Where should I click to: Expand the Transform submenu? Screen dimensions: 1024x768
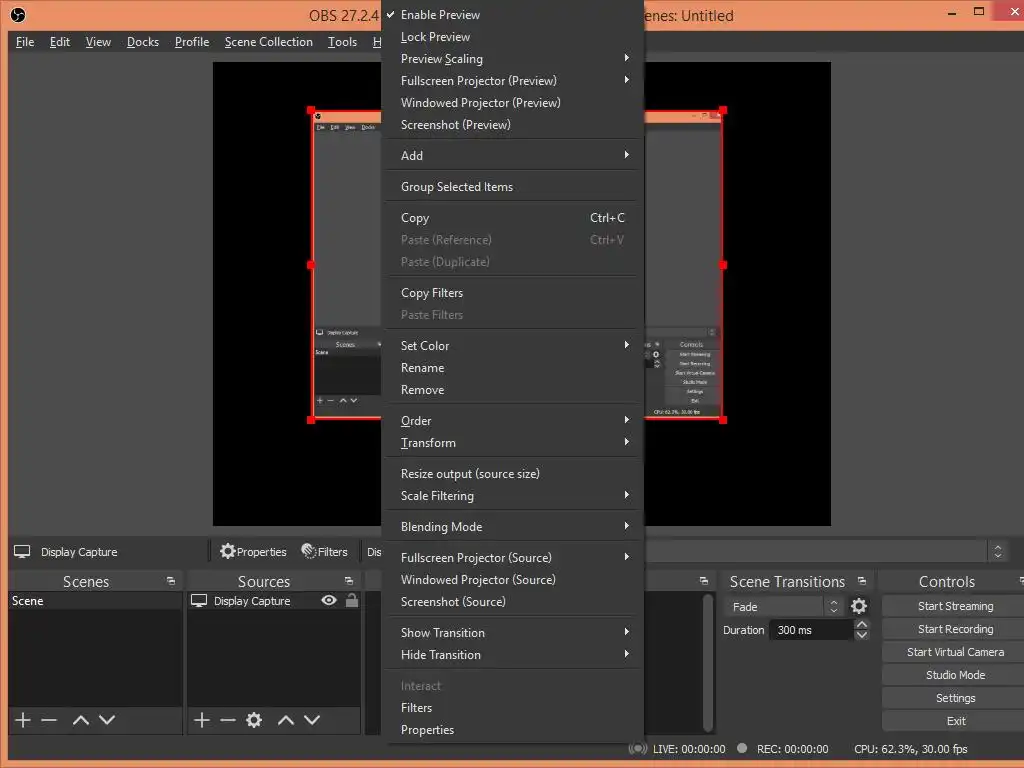511,443
